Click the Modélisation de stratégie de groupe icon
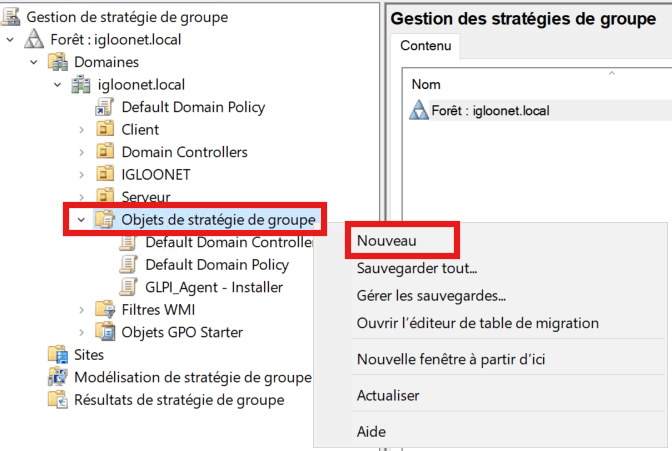This screenshot has width=672, height=451. [58, 377]
